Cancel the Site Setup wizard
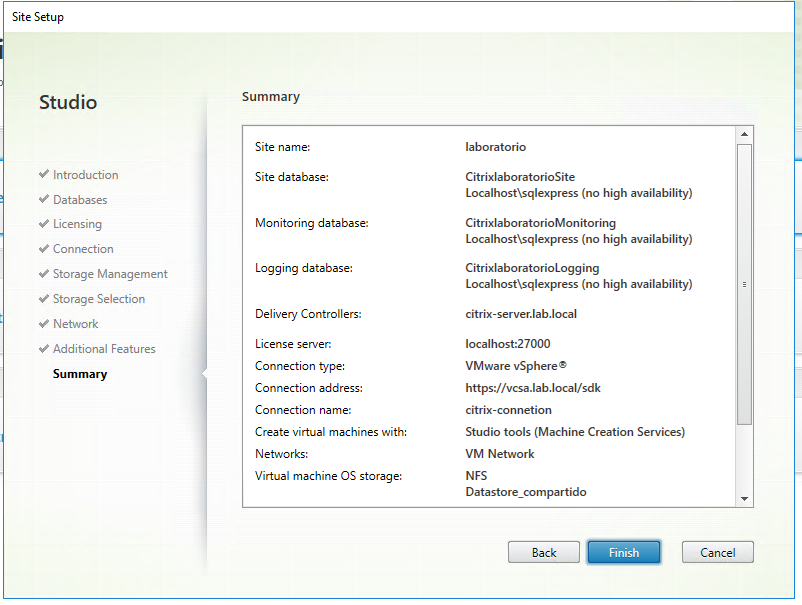This screenshot has width=802, height=605. [718, 552]
